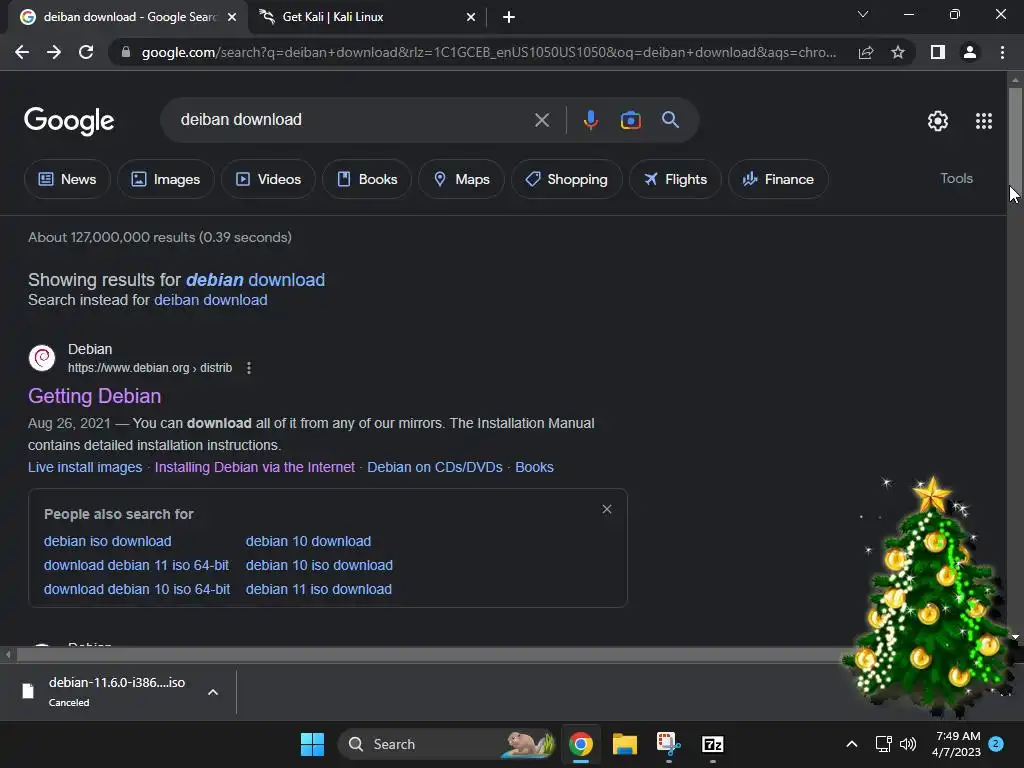Click debian ISO file icon in downloads bar
Viewport: 1024px width, 768px height.
27,691
